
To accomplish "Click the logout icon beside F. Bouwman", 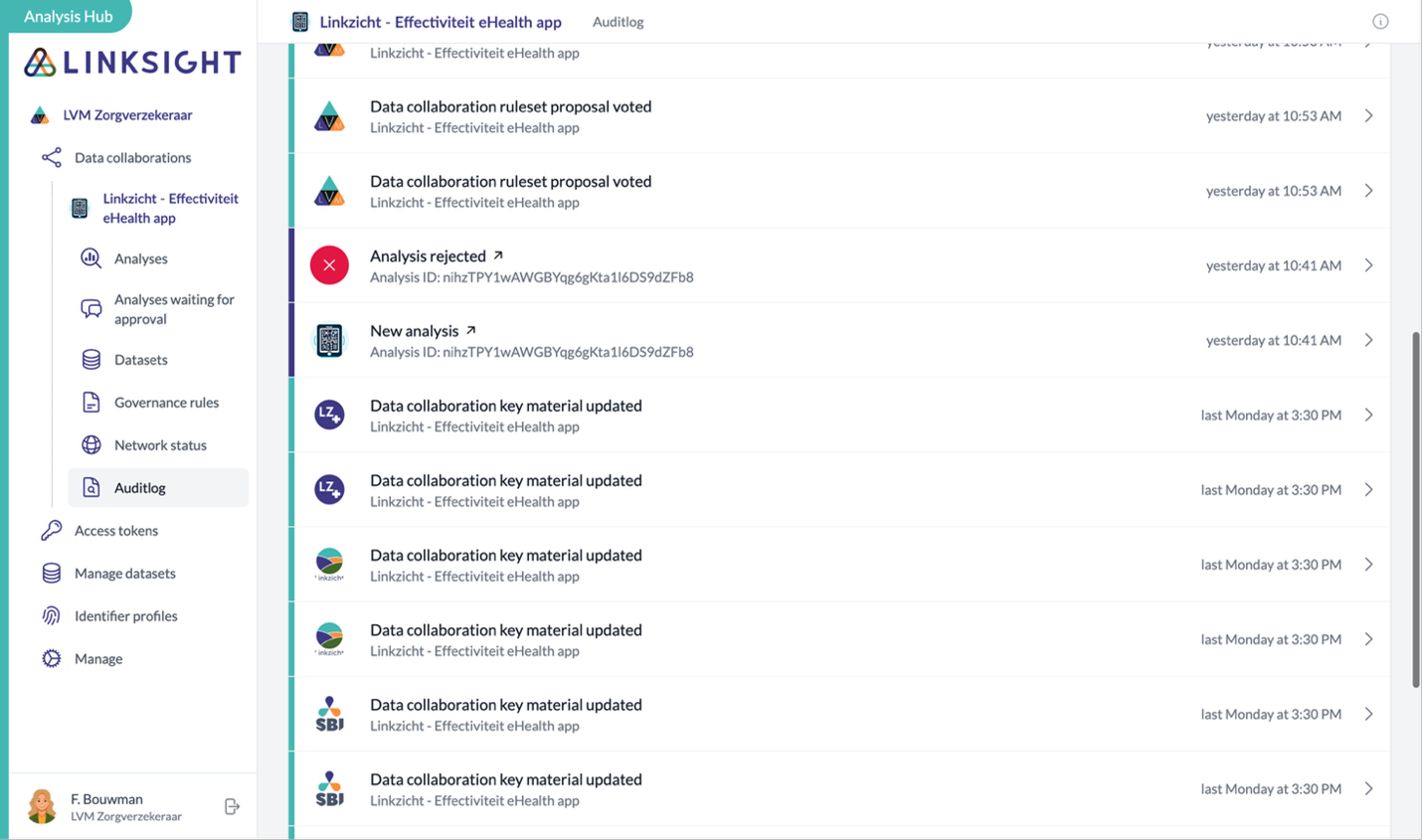I will [x=232, y=806].
